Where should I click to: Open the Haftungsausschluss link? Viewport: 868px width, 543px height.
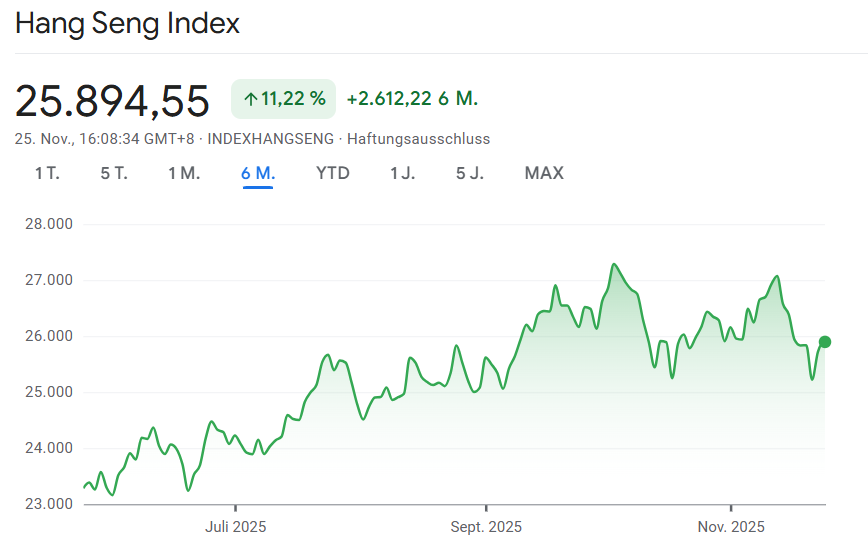tap(418, 139)
